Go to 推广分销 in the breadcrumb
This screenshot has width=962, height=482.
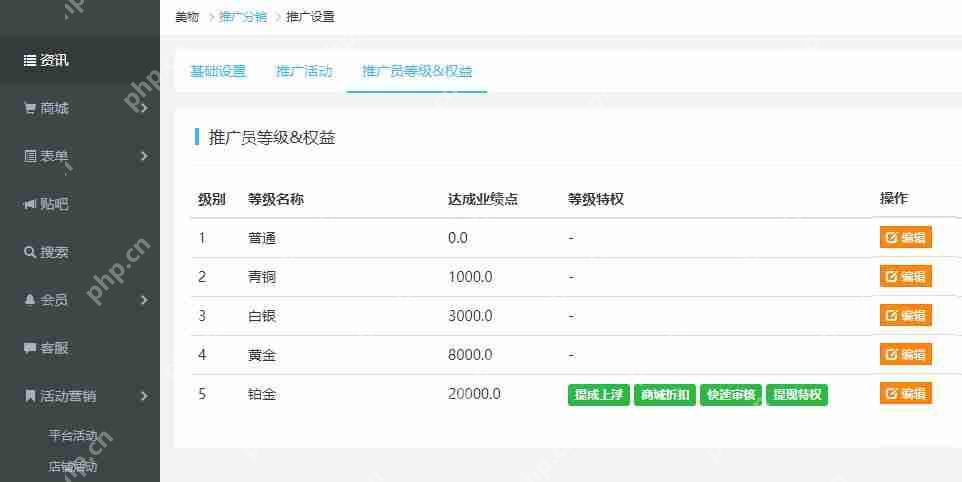(243, 17)
